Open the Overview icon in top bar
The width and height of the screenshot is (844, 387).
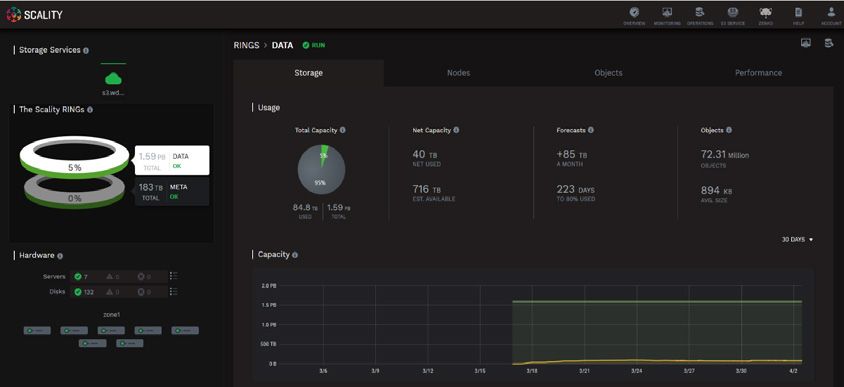coord(634,16)
